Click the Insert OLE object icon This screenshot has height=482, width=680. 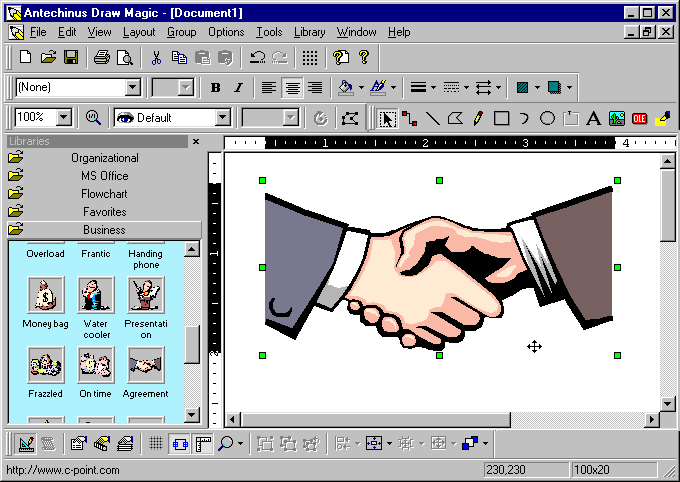[x=640, y=118]
